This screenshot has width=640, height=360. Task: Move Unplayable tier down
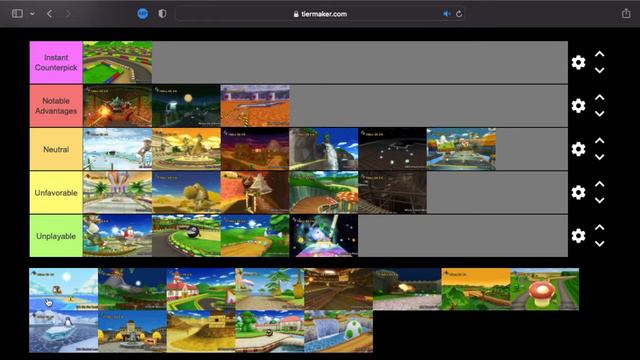point(600,244)
